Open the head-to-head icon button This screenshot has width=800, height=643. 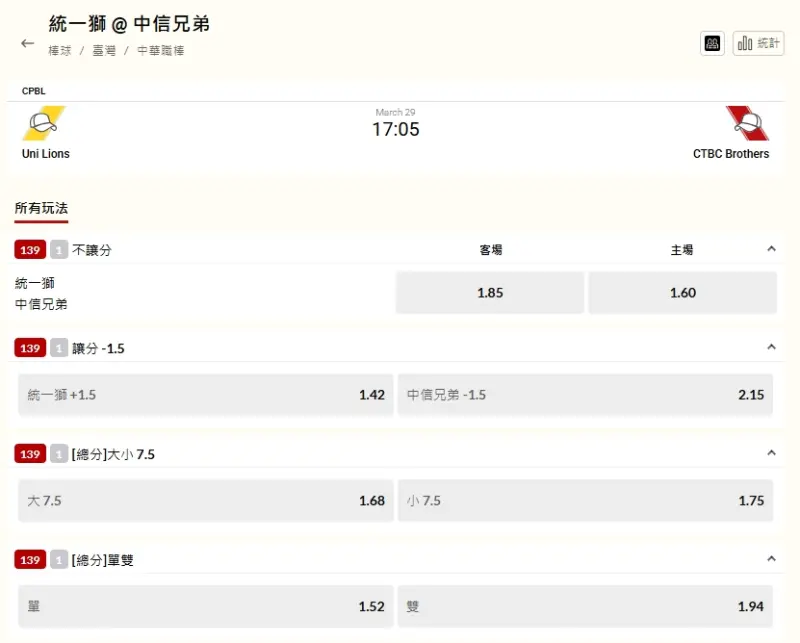[x=712, y=43]
